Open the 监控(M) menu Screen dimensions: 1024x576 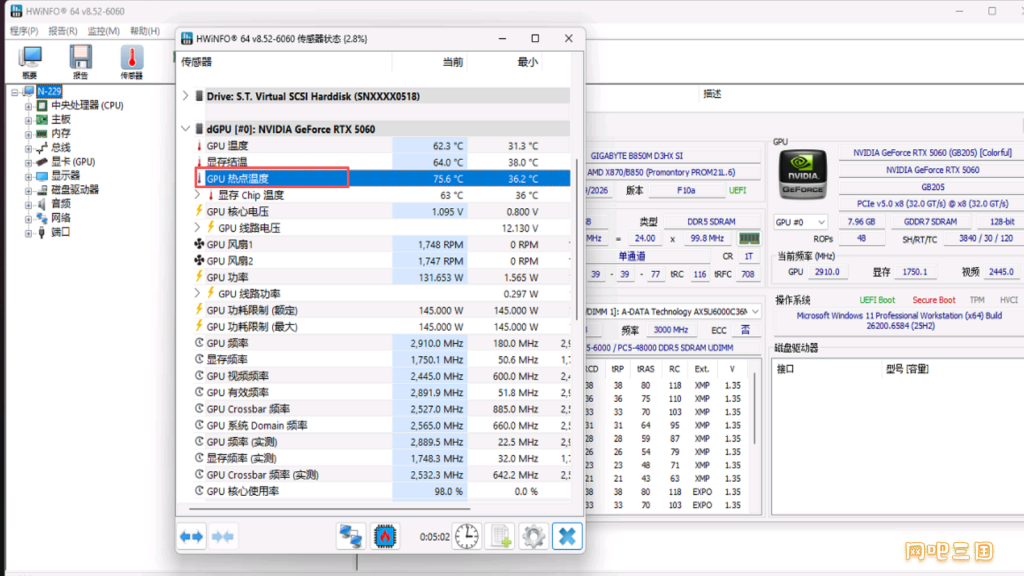point(104,31)
